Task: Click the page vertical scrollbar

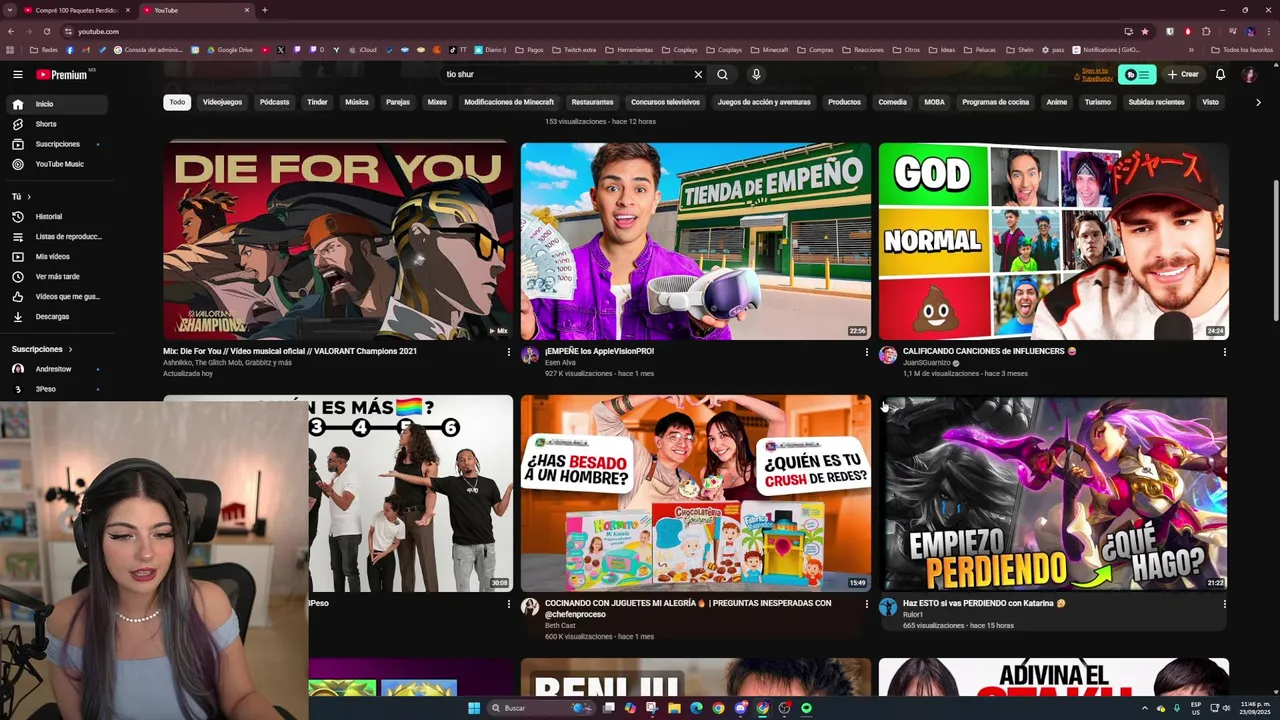Action: click(1275, 251)
